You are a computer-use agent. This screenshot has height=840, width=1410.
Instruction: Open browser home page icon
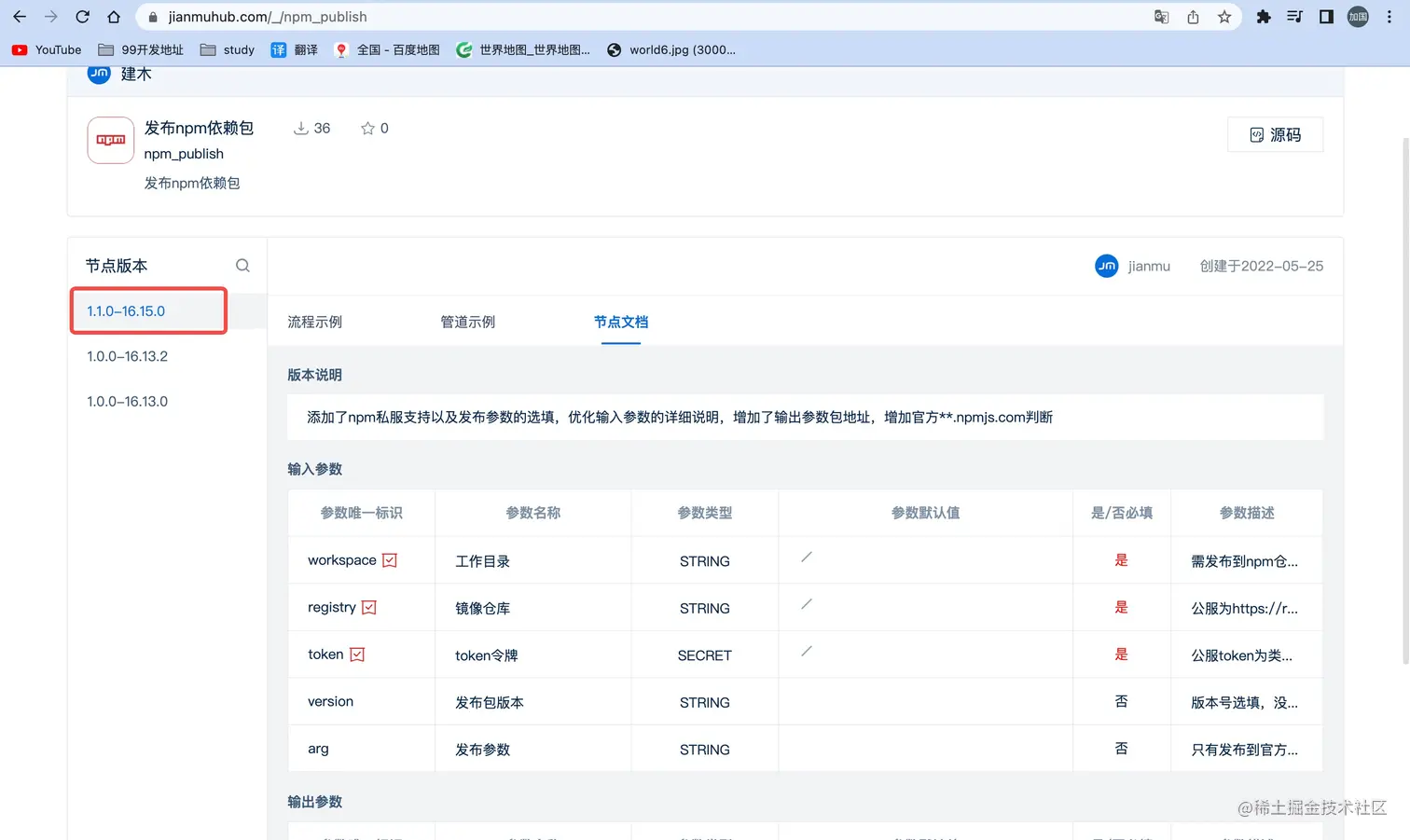pos(114,17)
